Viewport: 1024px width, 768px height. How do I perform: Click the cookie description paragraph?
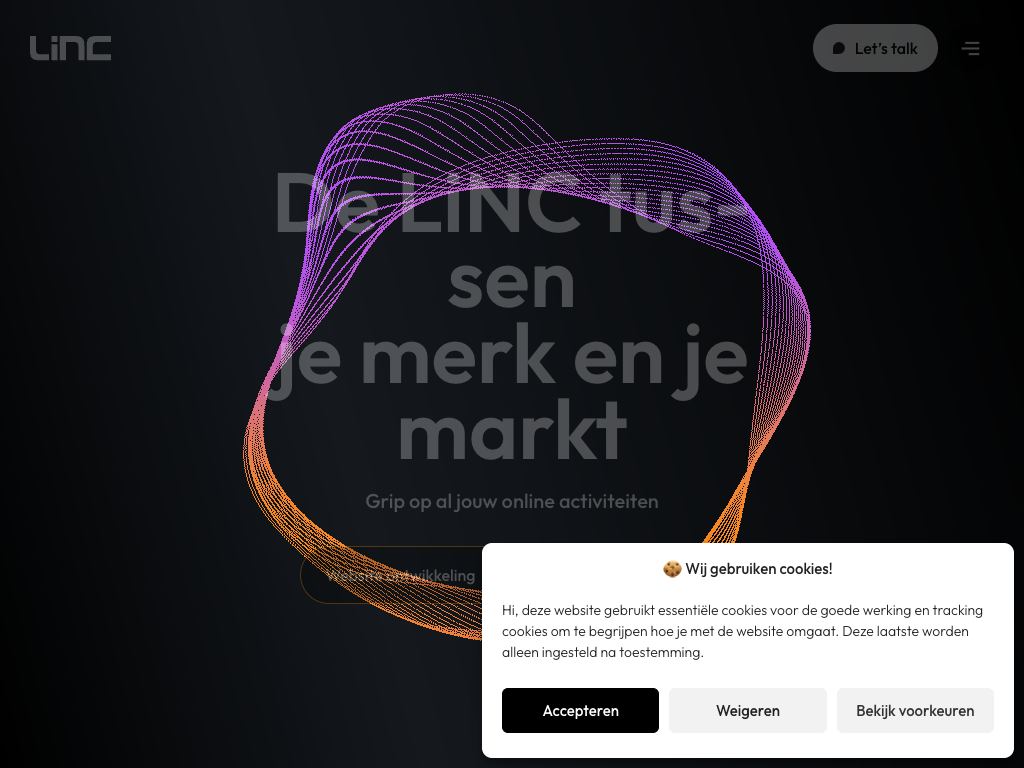743,631
